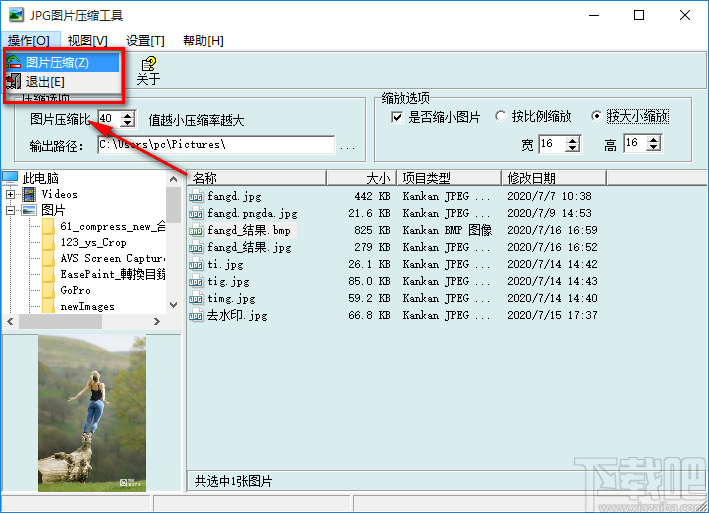Image resolution: width=709 pixels, height=513 pixels.
Task: Click the preview image thumbnail
Action: coord(92,413)
